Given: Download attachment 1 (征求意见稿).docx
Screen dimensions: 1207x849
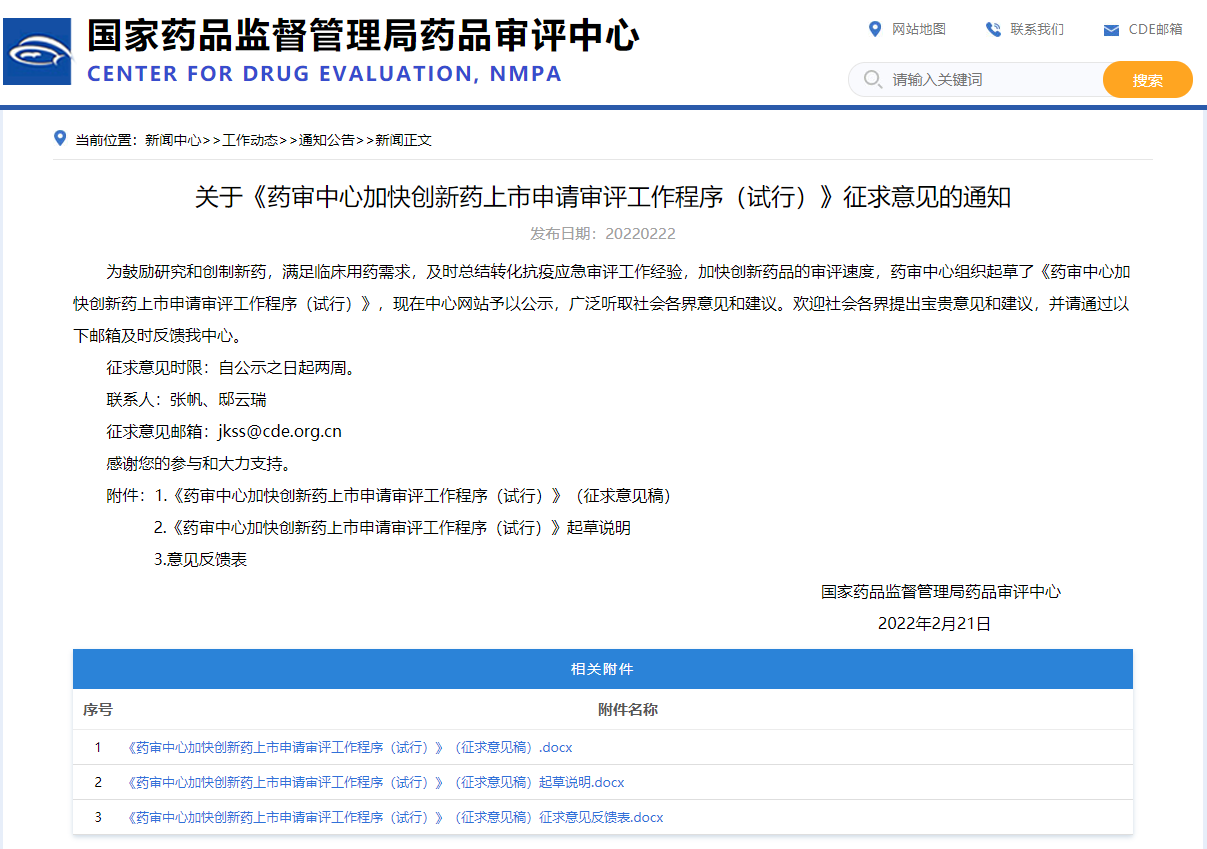Looking at the screenshot, I should pos(350,747).
